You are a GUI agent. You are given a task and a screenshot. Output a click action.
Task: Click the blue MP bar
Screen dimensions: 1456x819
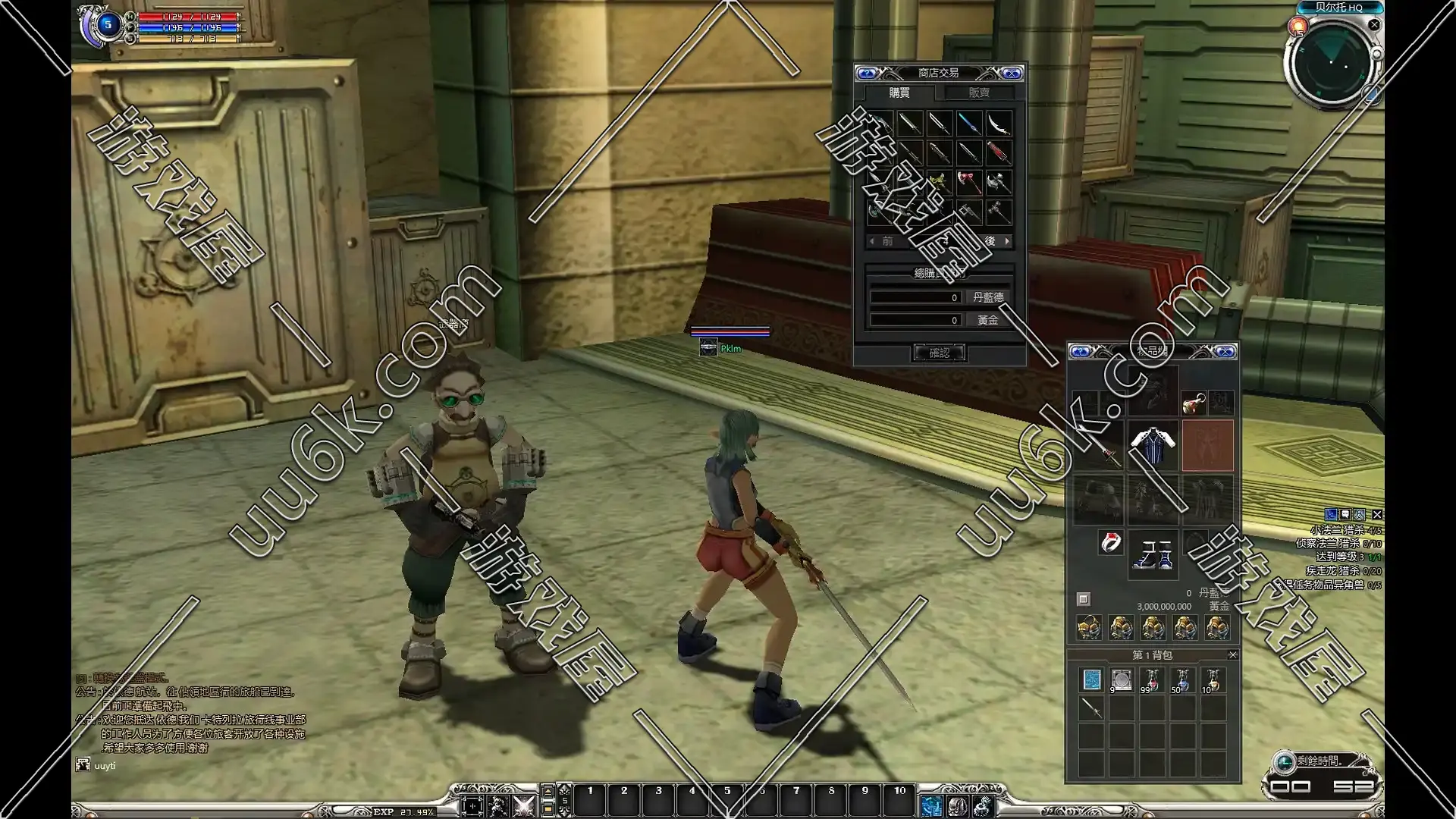tap(189, 27)
